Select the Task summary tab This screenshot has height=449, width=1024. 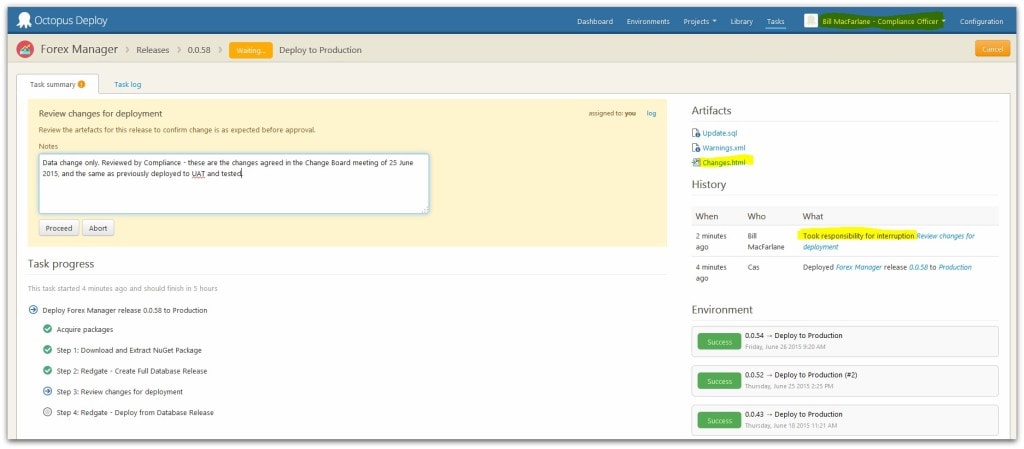coord(57,84)
